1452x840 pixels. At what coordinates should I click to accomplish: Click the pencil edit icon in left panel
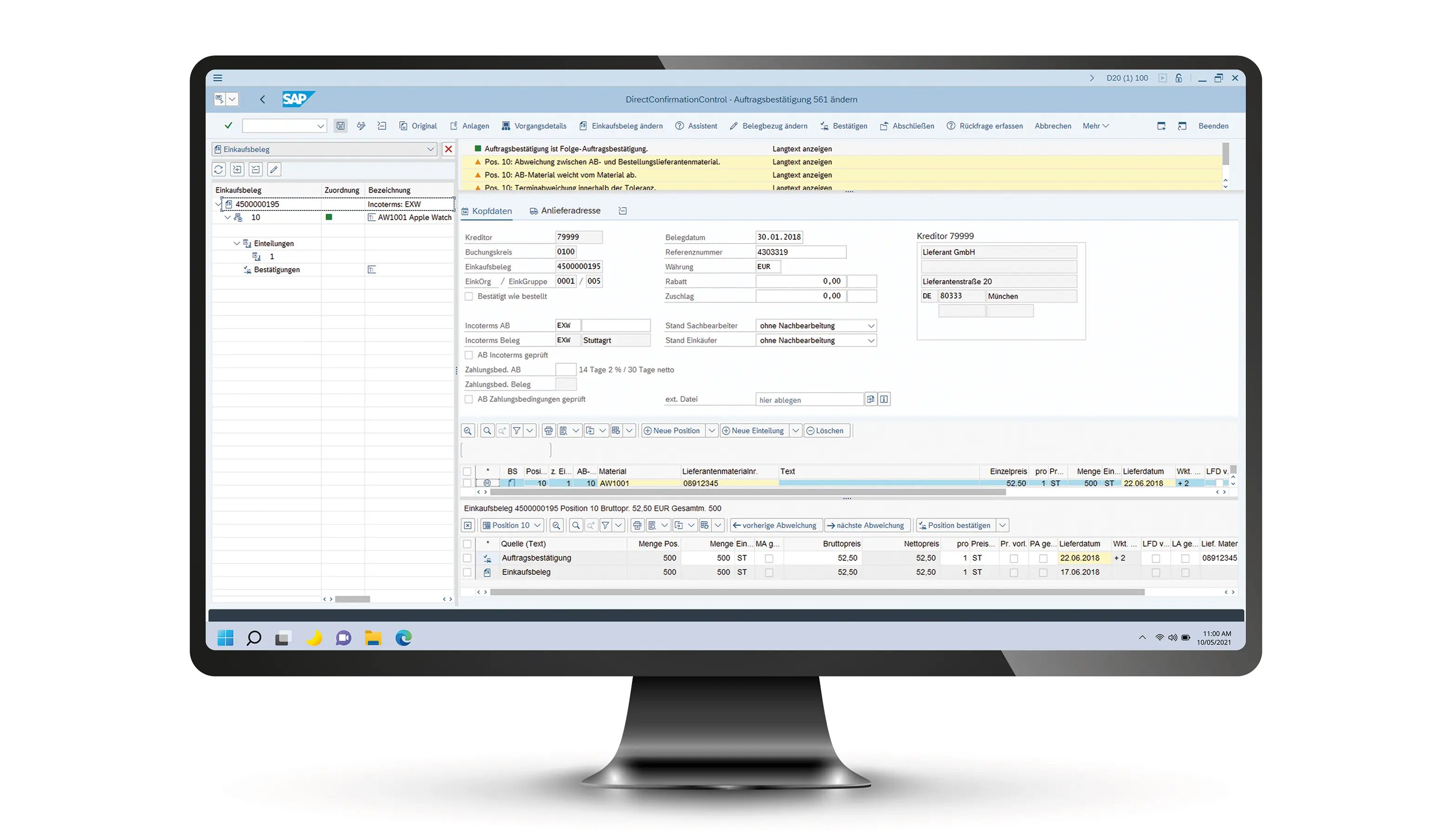274,170
